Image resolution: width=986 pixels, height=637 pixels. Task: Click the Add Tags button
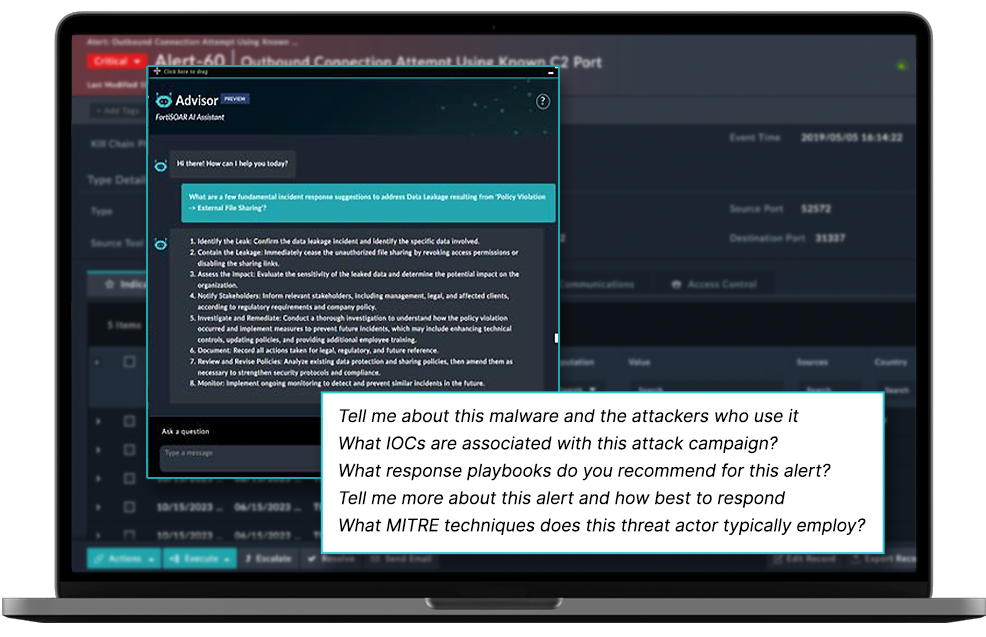point(118,111)
